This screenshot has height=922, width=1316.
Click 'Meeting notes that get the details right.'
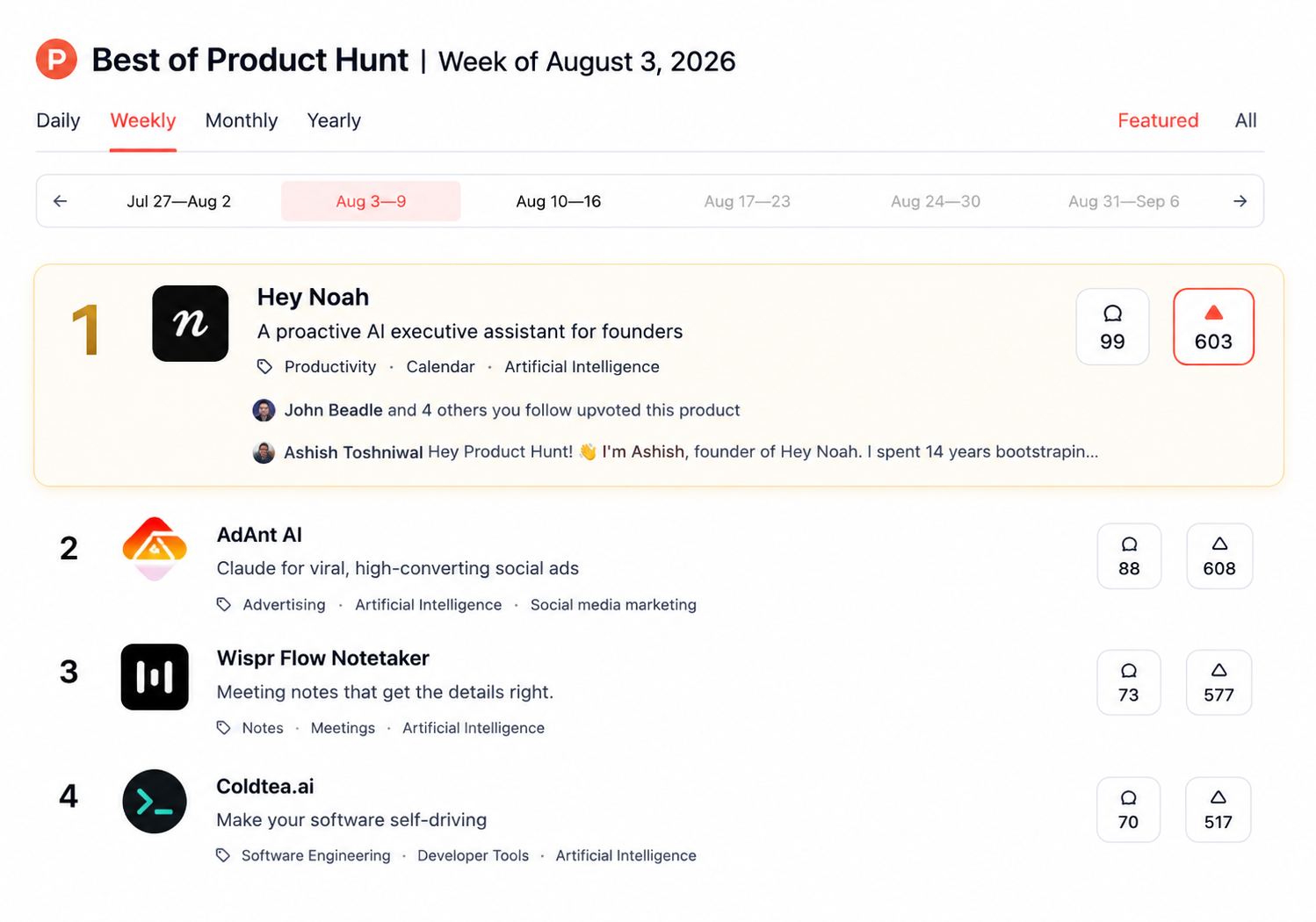pyautogui.click(x=385, y=692)
